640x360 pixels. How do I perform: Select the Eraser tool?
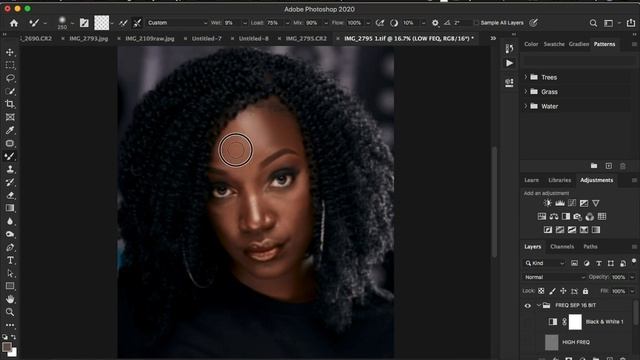click(10, 196)
